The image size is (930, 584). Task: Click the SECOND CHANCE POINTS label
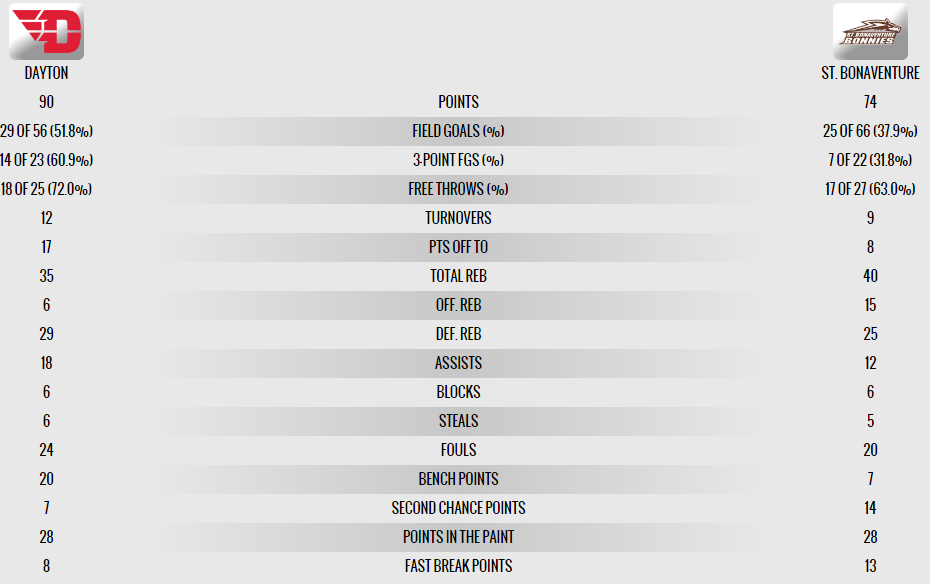click(458, 508)
